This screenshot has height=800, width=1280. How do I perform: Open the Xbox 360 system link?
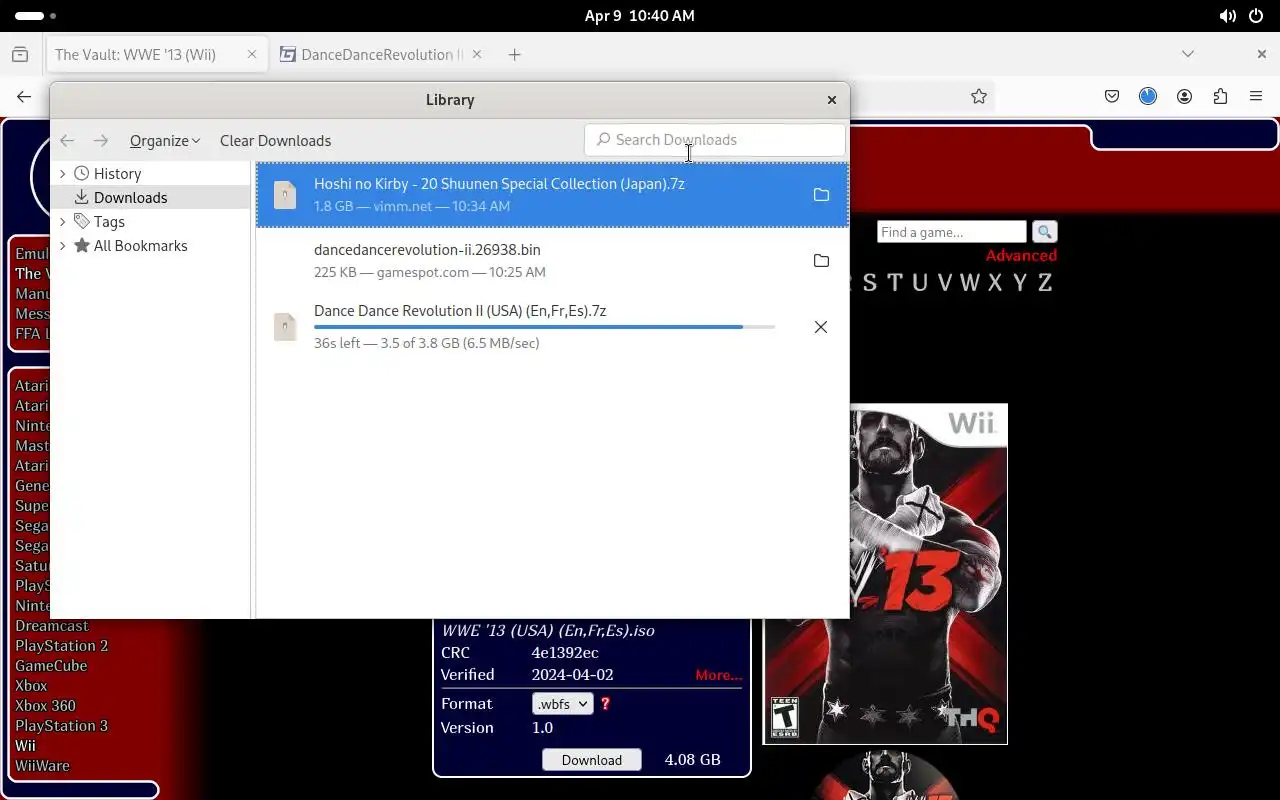[45, 706]
